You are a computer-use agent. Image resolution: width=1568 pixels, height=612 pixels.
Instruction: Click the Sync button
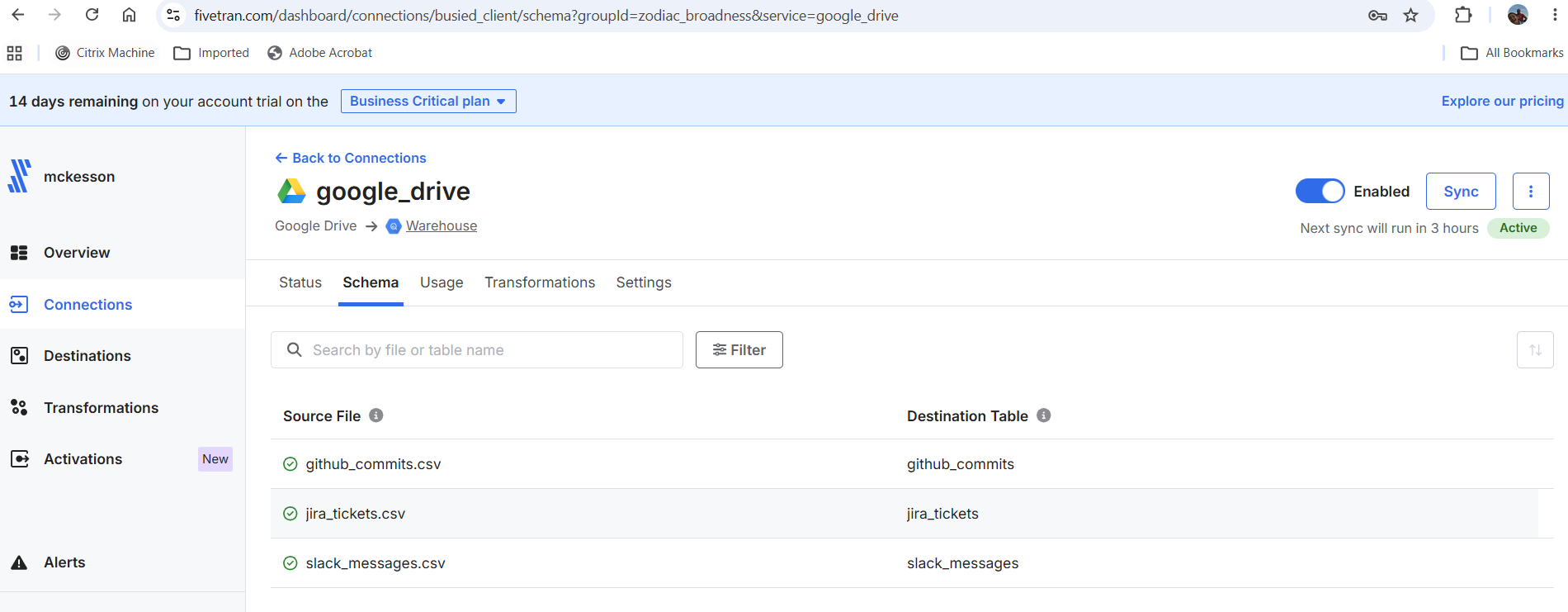click(1461, 191)
